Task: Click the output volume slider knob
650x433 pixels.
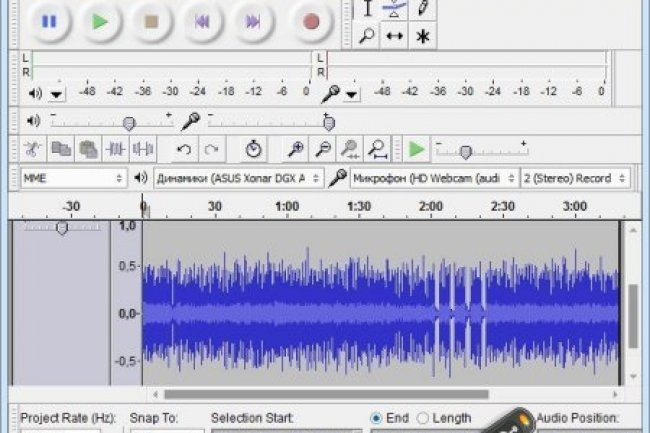Action: point(129,122)
